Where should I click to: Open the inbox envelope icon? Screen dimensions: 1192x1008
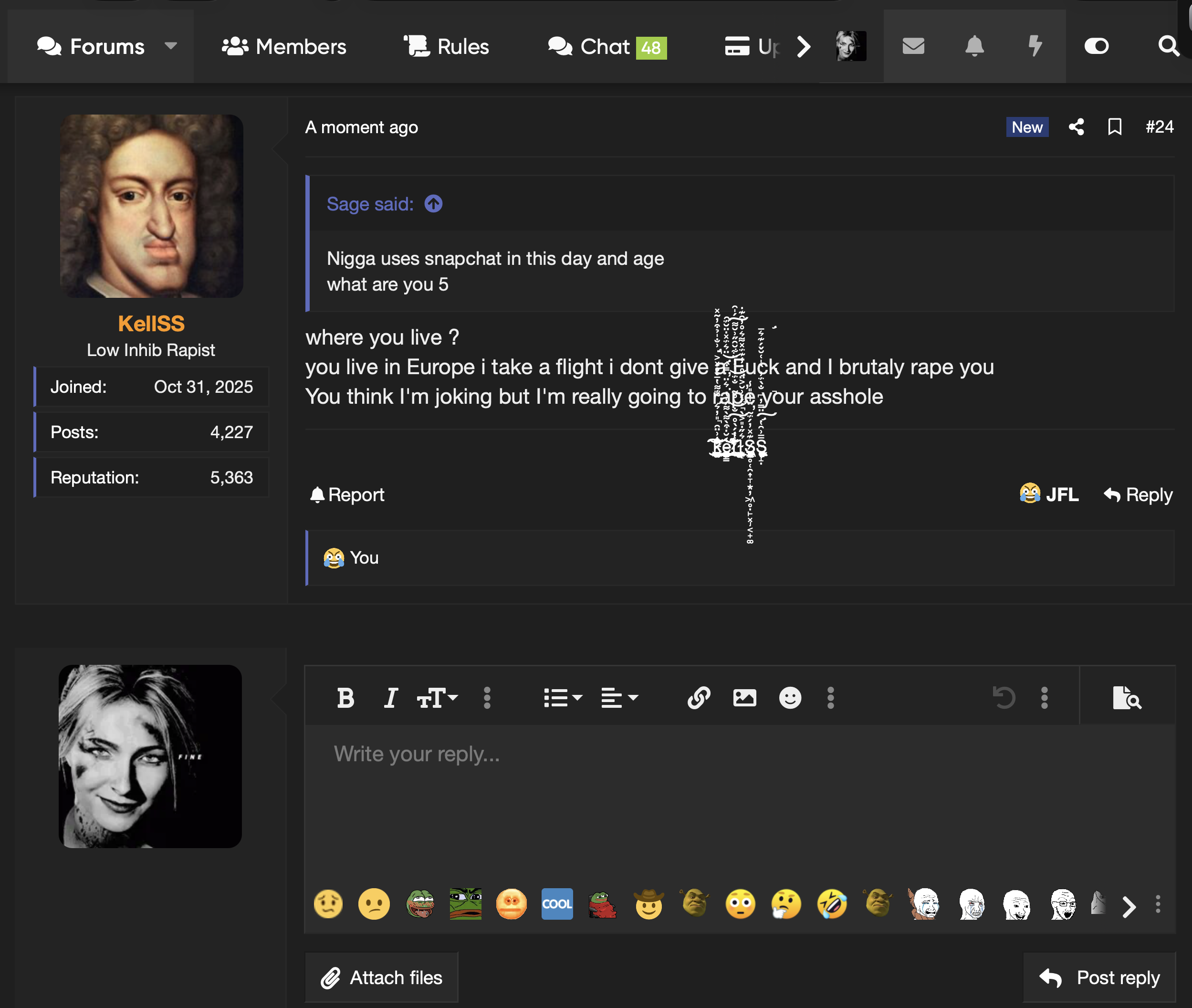[x=913, y=46]
